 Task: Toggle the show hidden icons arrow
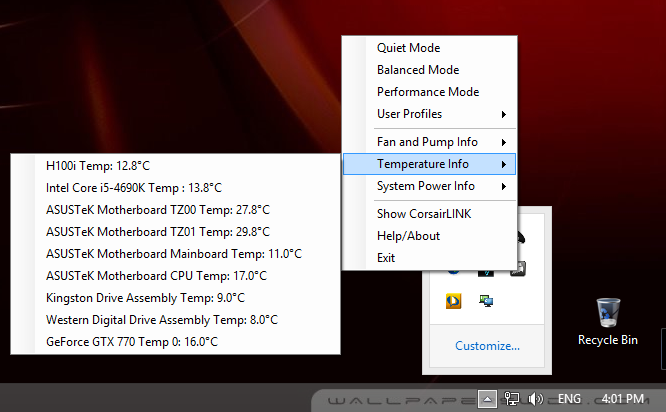pos(487,399)
